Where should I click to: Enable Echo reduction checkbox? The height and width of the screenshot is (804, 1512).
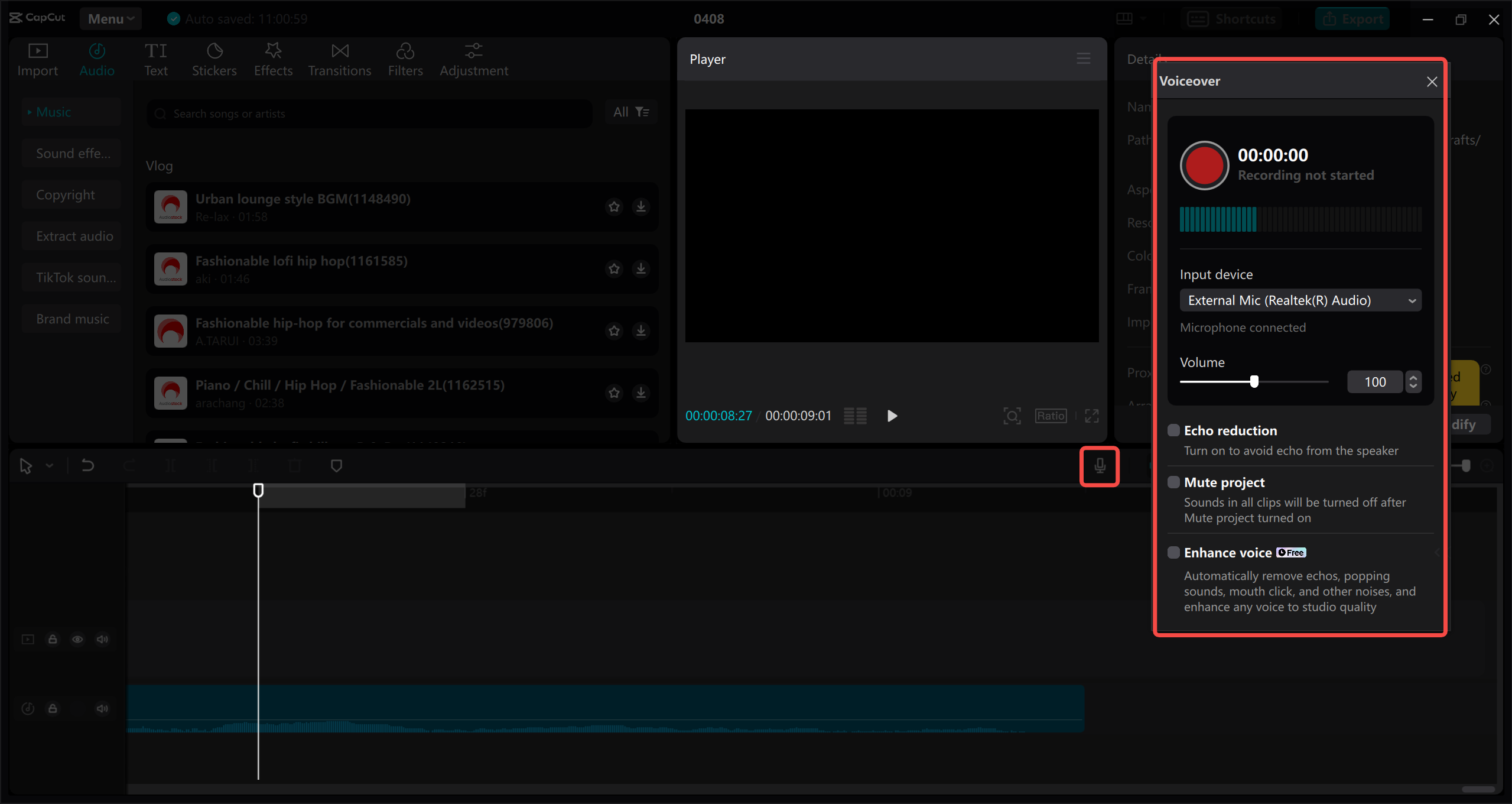pyautogui.click(x=1173, y=430)
